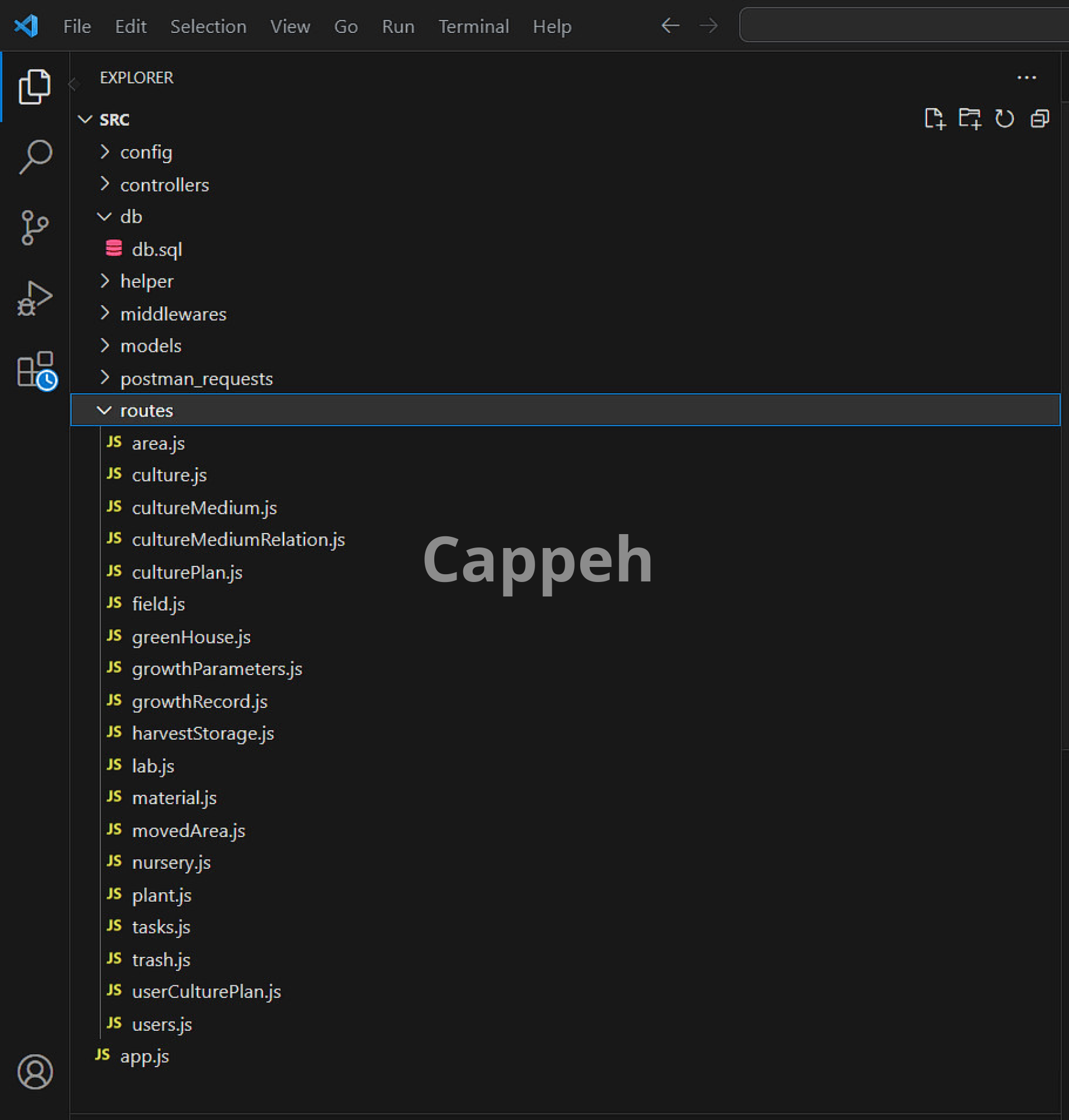Open Run and Debug view
1069x1120 pixels.
click(x=34, y=298)
